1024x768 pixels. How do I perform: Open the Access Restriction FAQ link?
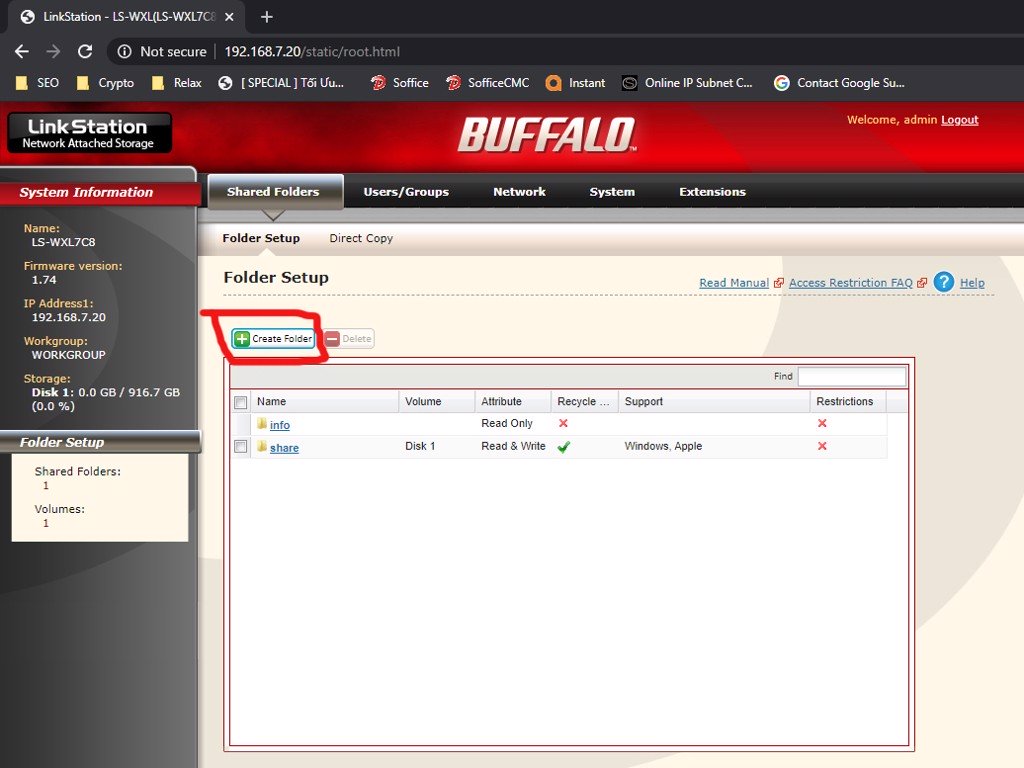tap(850, 283)
